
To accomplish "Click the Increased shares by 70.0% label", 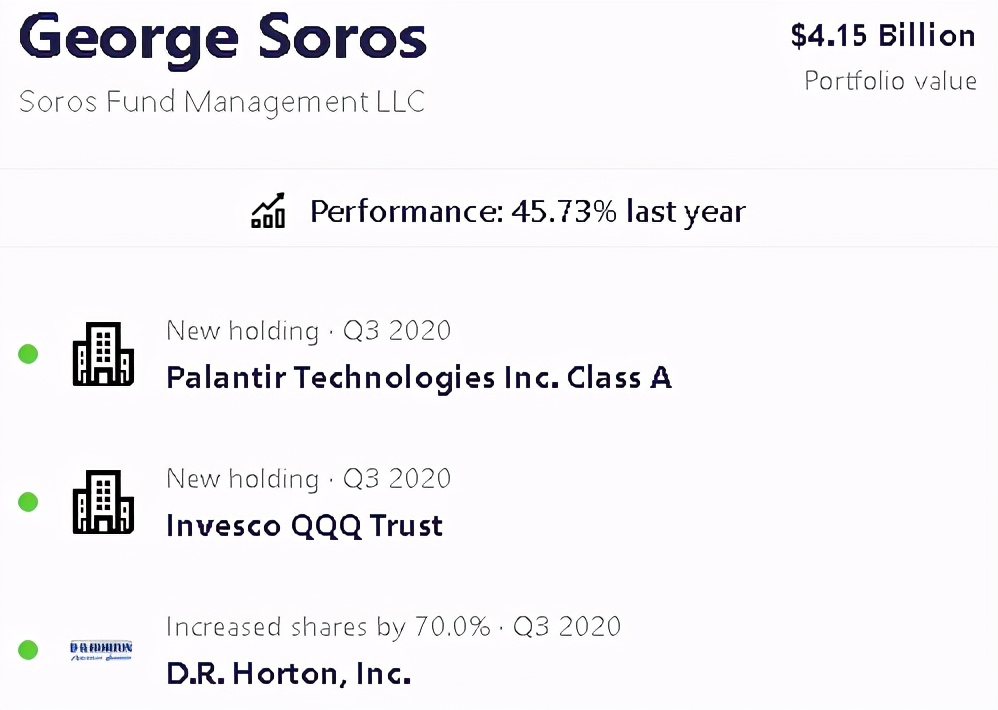I will (328, 627).
